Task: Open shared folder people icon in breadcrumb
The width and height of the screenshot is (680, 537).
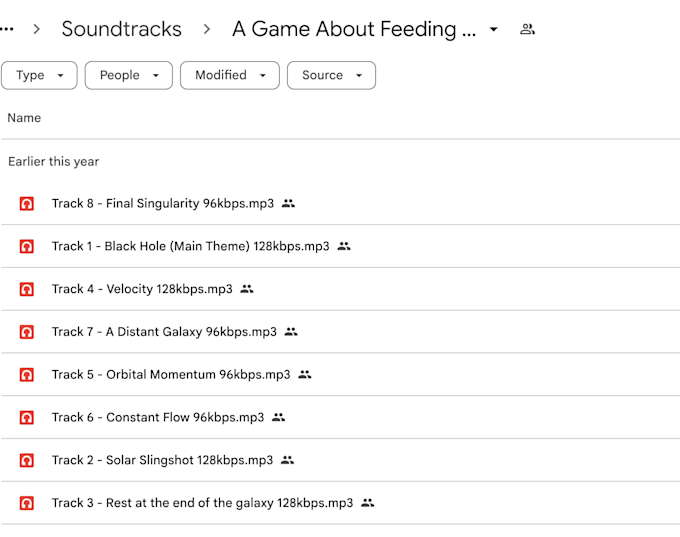Action: (x=527, y=29)
